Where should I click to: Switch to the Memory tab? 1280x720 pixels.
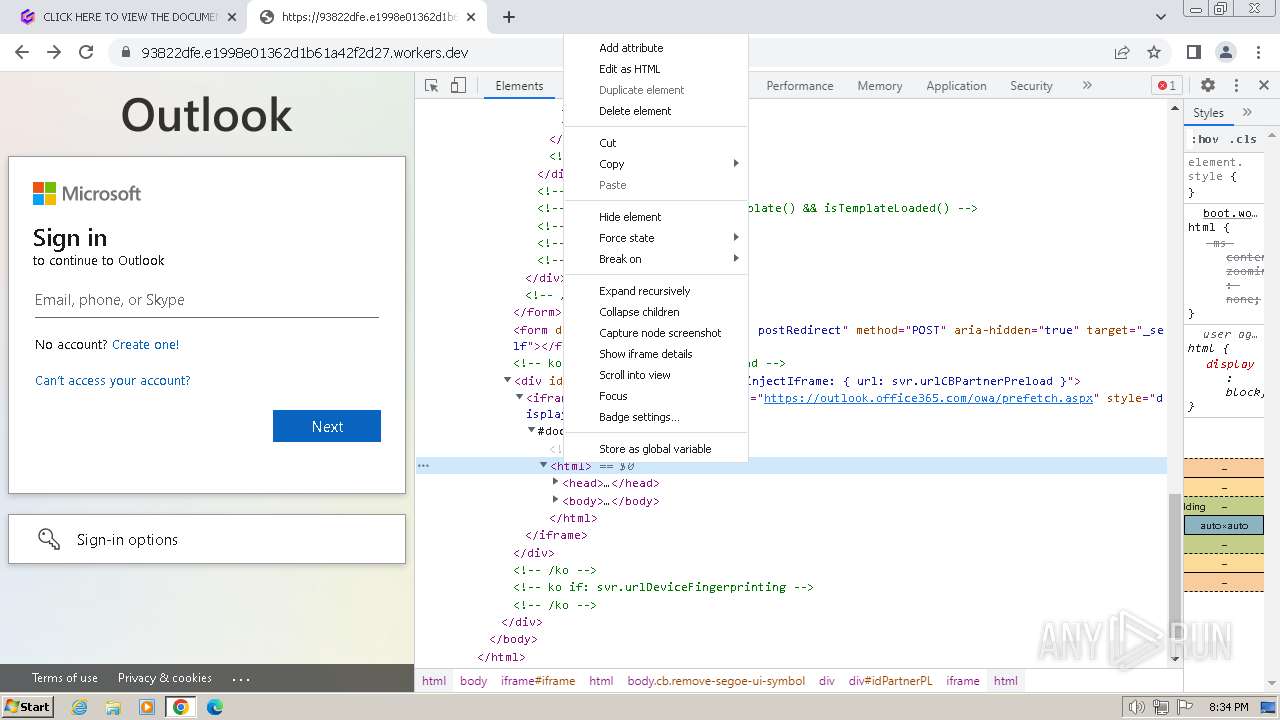880,86
